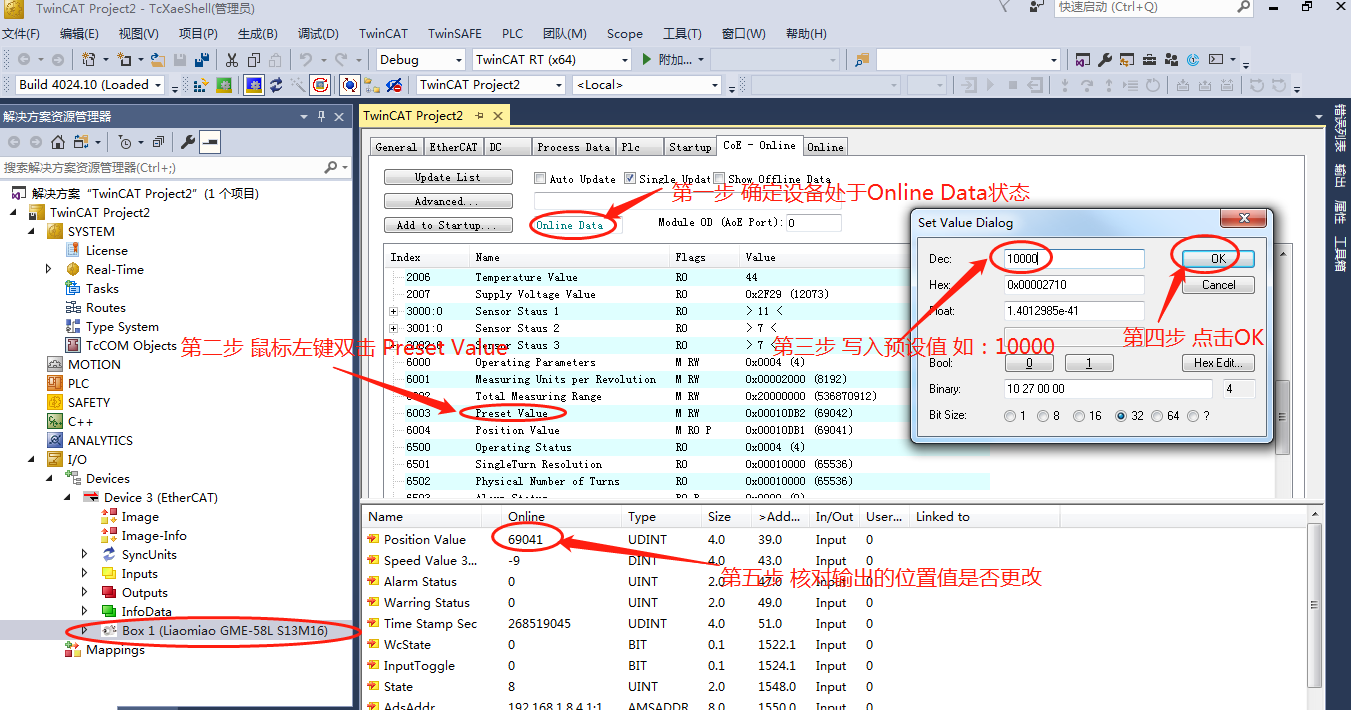Open the TwinSAFE menu
1351x710 pixels.
(x=455, y=34)
